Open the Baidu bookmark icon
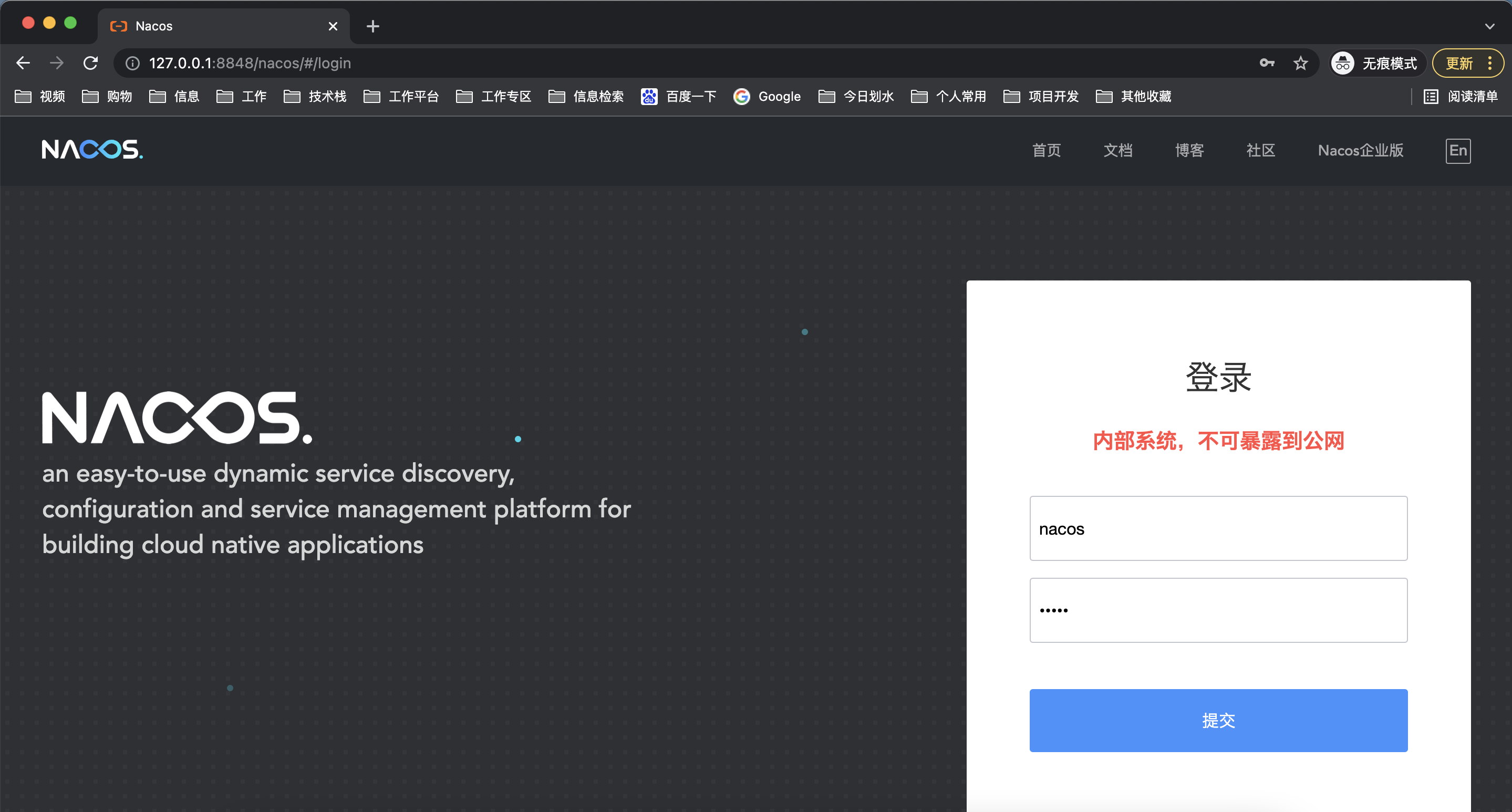Image resolution: width=1512 pixels, height=812 pixels. pyautogui.click(x=649, y=96)
